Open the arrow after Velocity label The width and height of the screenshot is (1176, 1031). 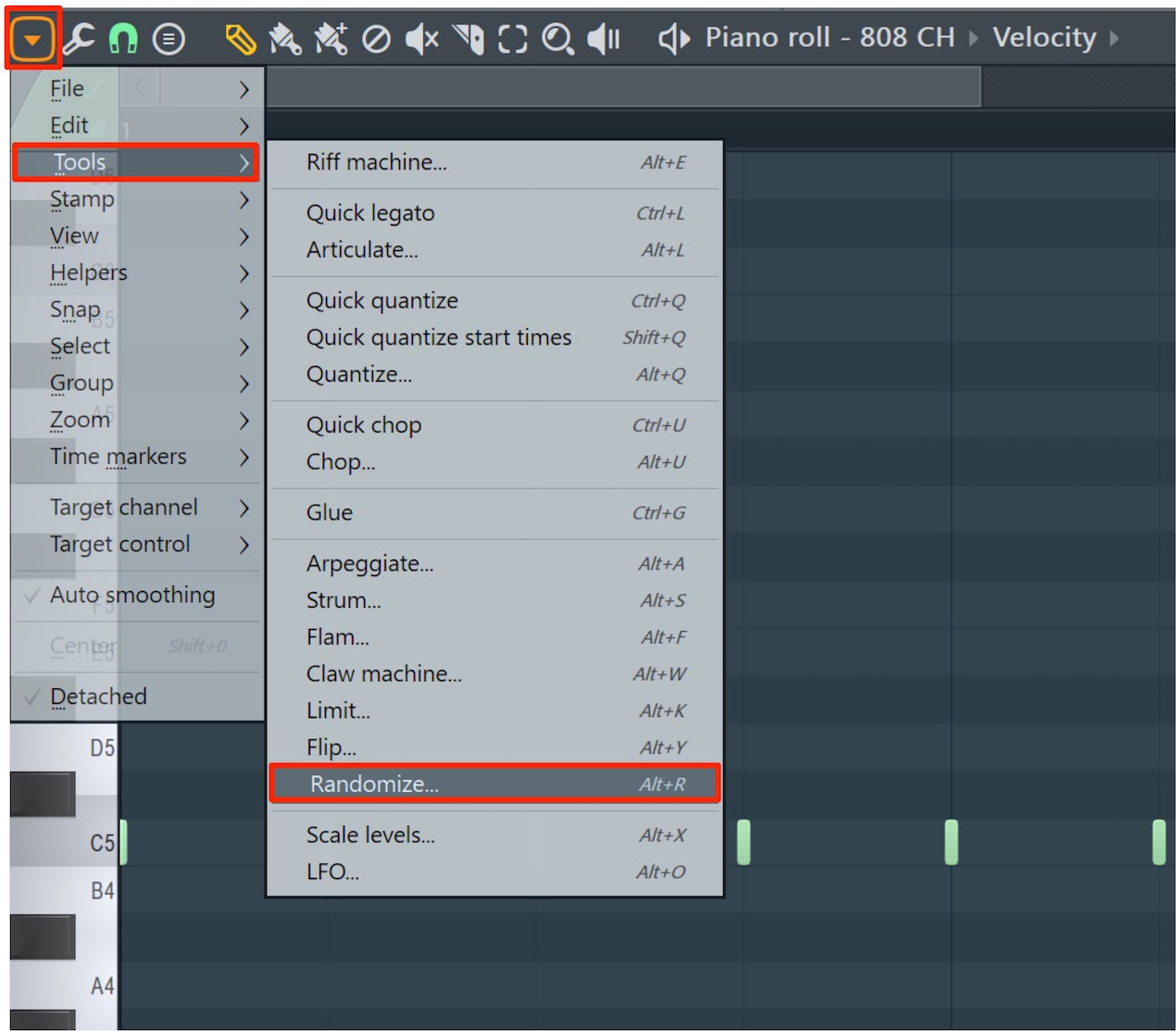click(x=1114, y=39)
